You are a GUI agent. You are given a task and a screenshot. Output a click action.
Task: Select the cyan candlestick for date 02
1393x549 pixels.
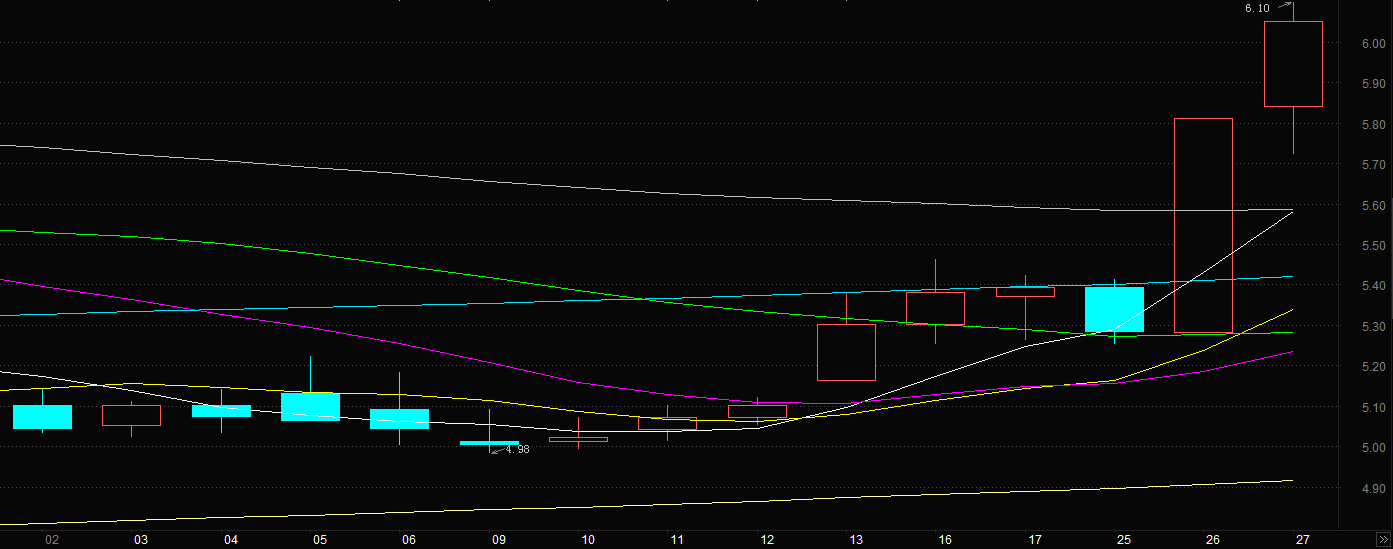42,417
